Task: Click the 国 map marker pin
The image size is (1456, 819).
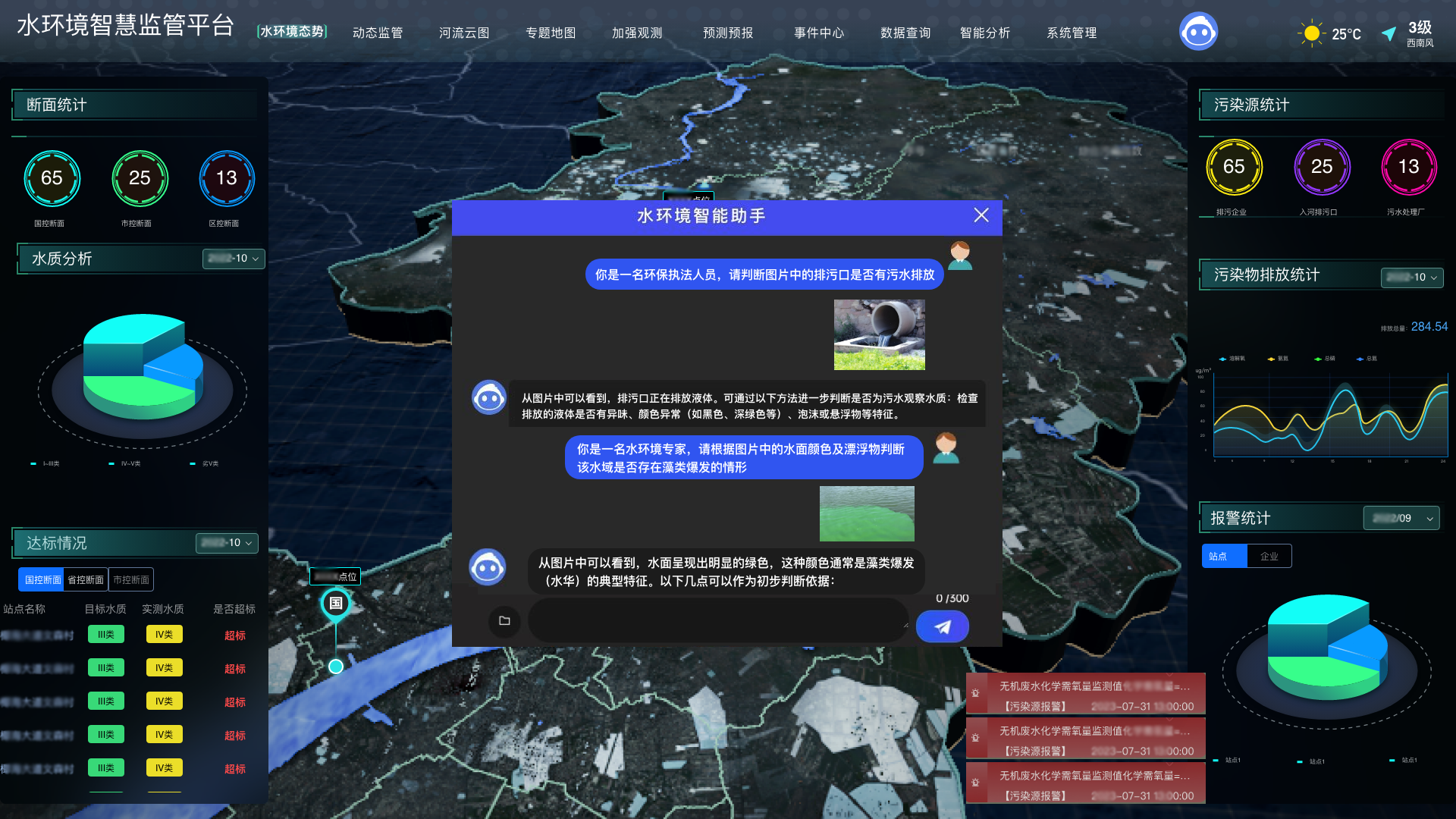Action: 335,603
